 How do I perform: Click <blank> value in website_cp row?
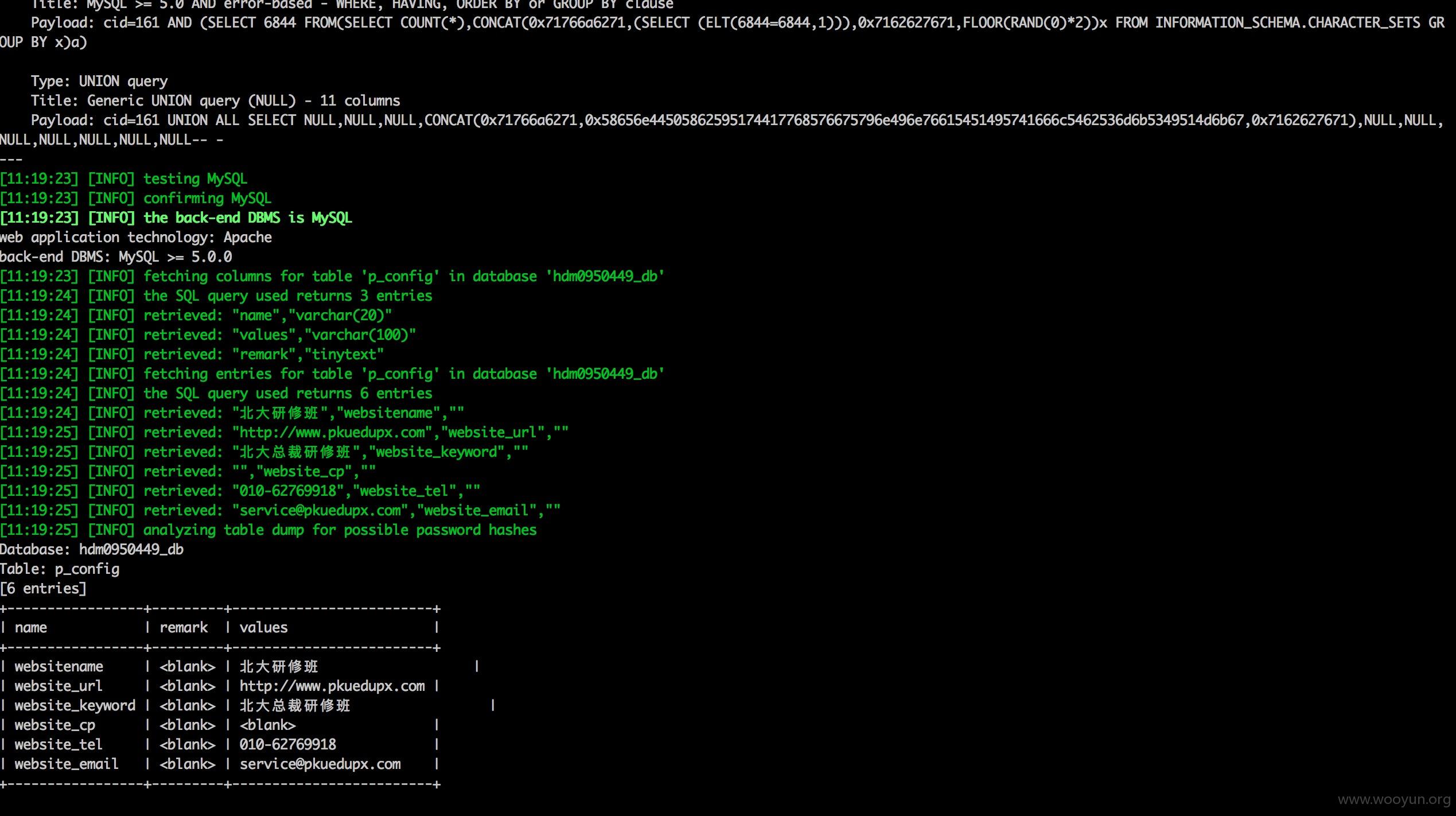(x=268, y=725)
